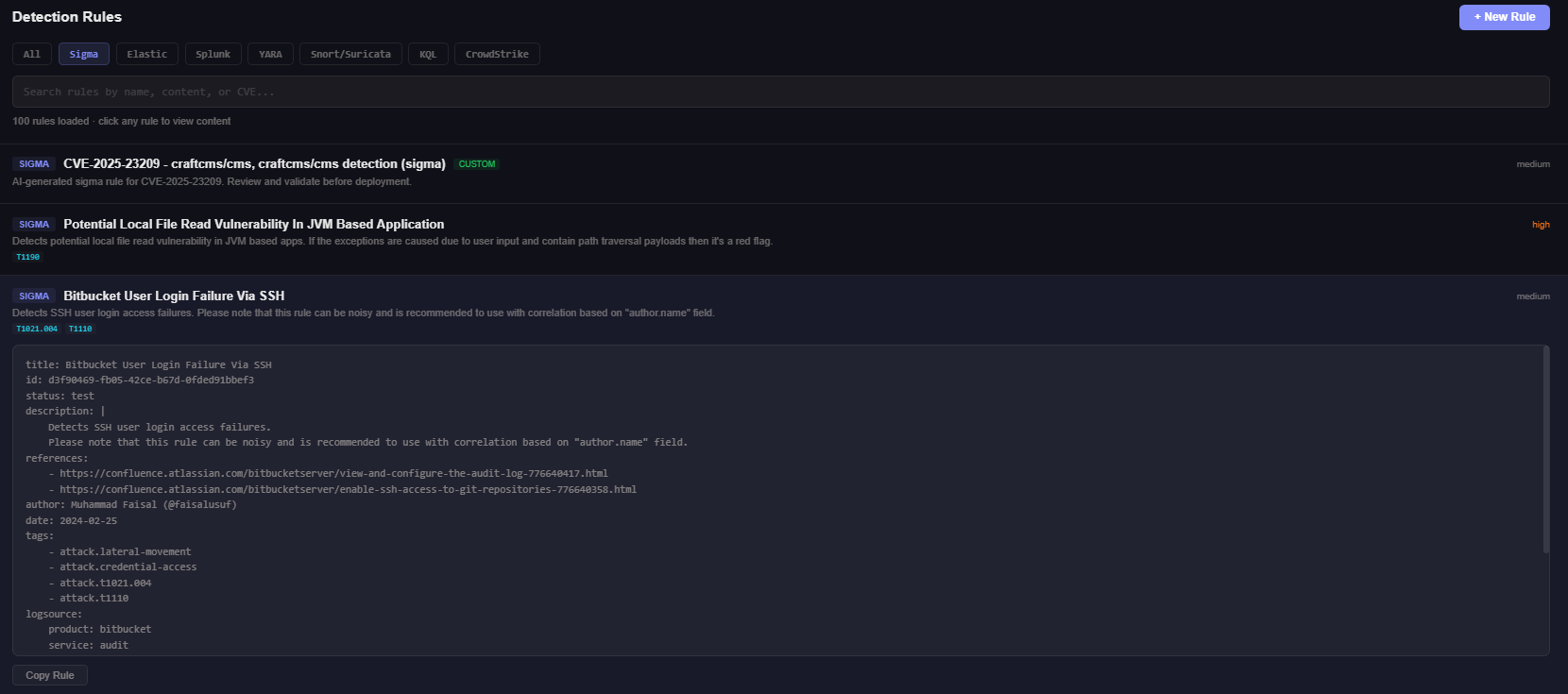Click the '100 rules loaded' status text
This screenshot has height=694, width=1568.
(x=51, y=121)
